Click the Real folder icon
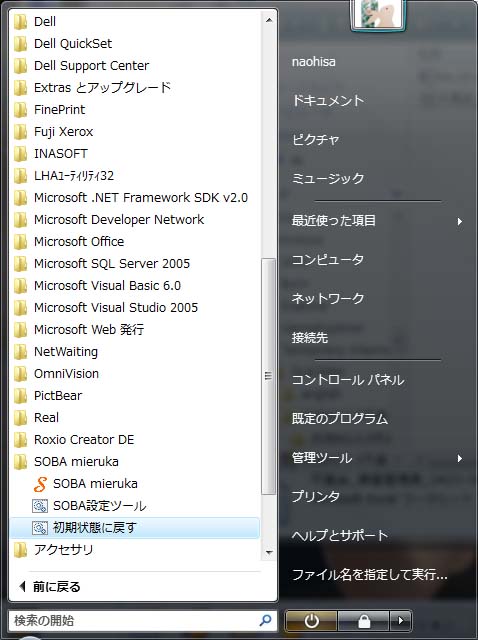The height and width of the screenshot is (640, 478). click(20, 418)
